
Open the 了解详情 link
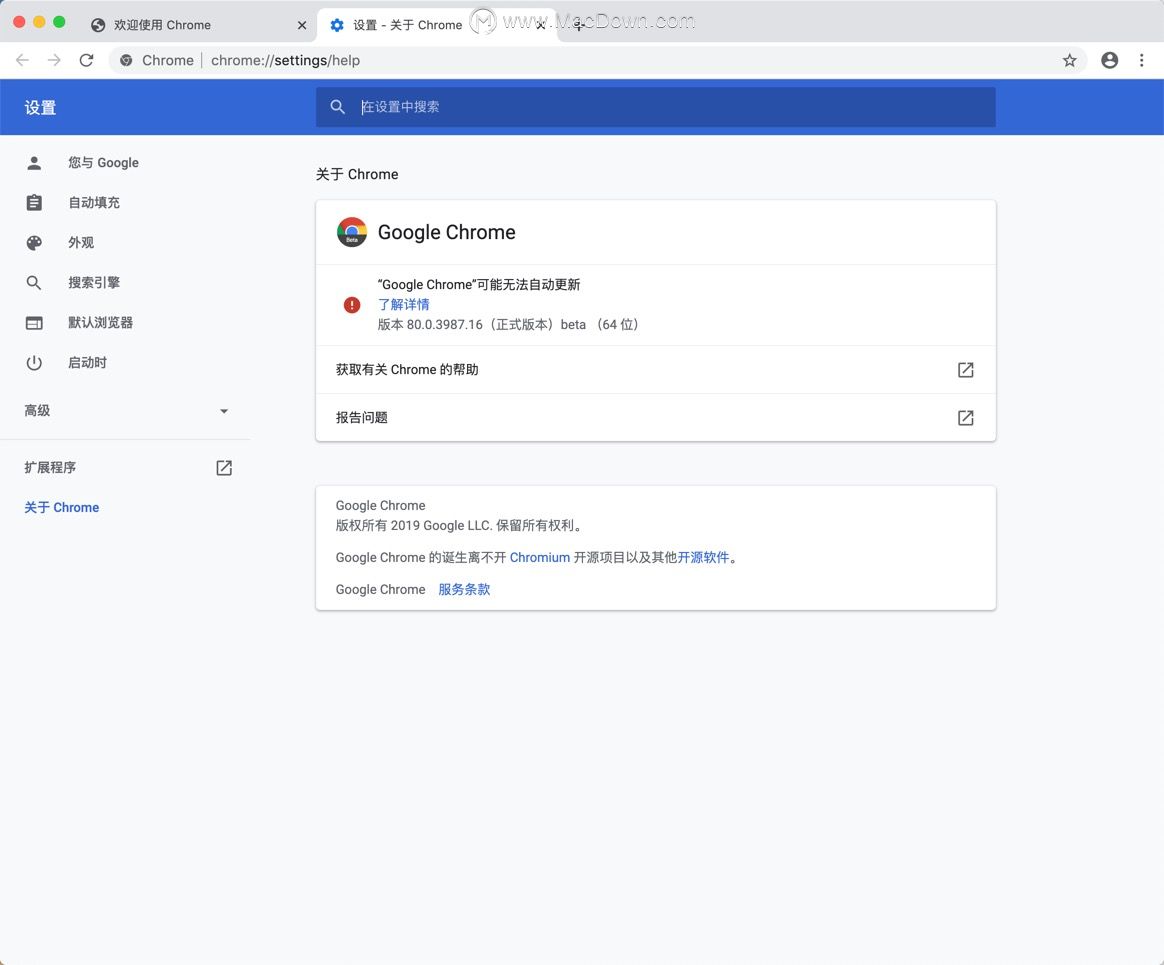pyautogui.click(x=404, y=304)
